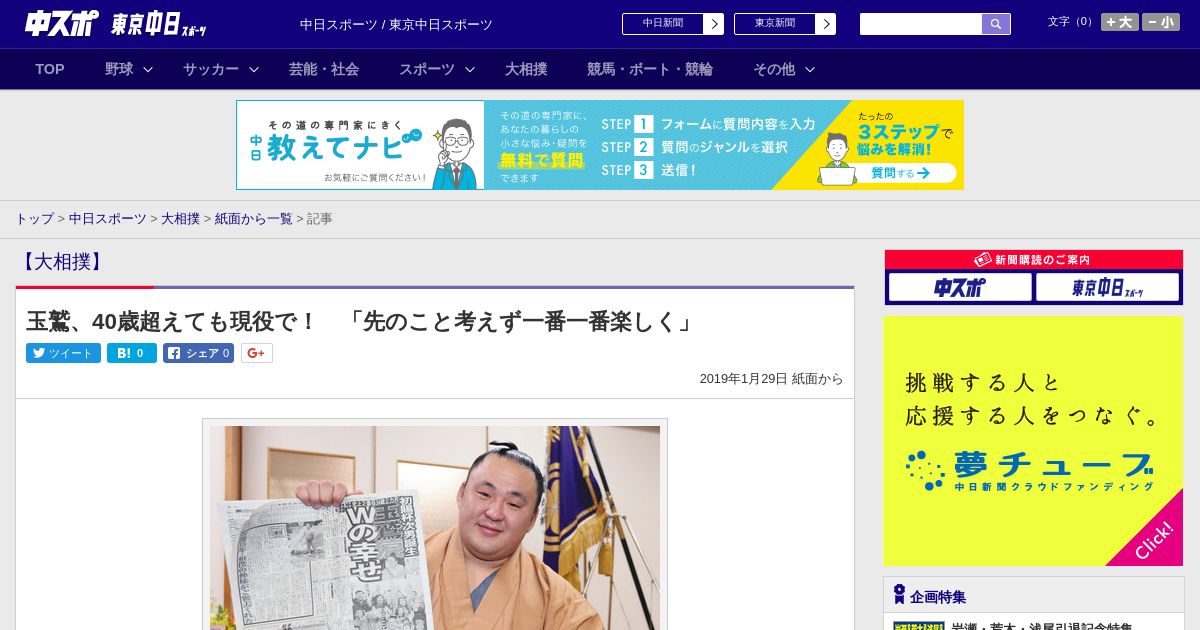This screenshot has width=1200, height=630.
Task: Click the 東京中日スポーツ logo in header
Action: pyautogui.click(x=158, y=24)
